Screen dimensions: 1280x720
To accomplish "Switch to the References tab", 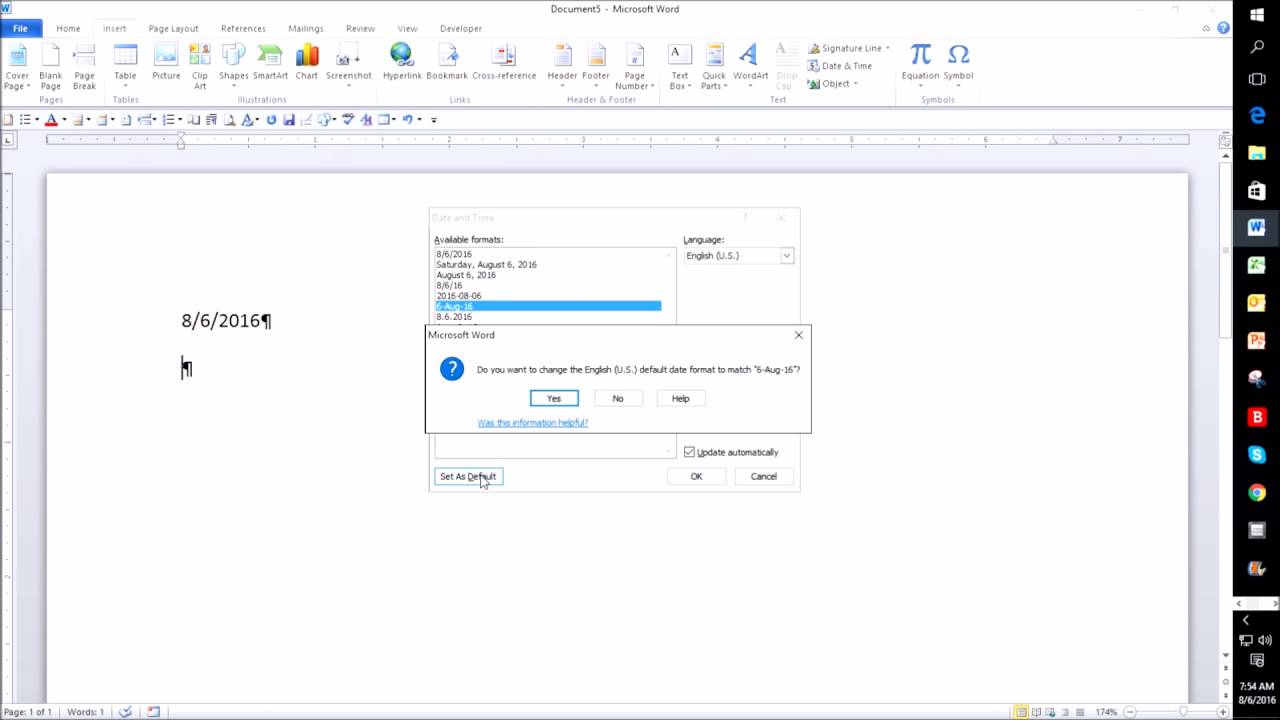I will (243, 28).
